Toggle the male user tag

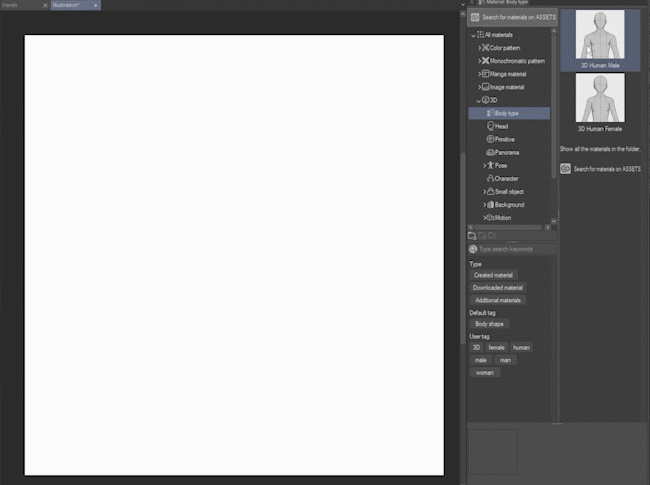tap(481, 360)
